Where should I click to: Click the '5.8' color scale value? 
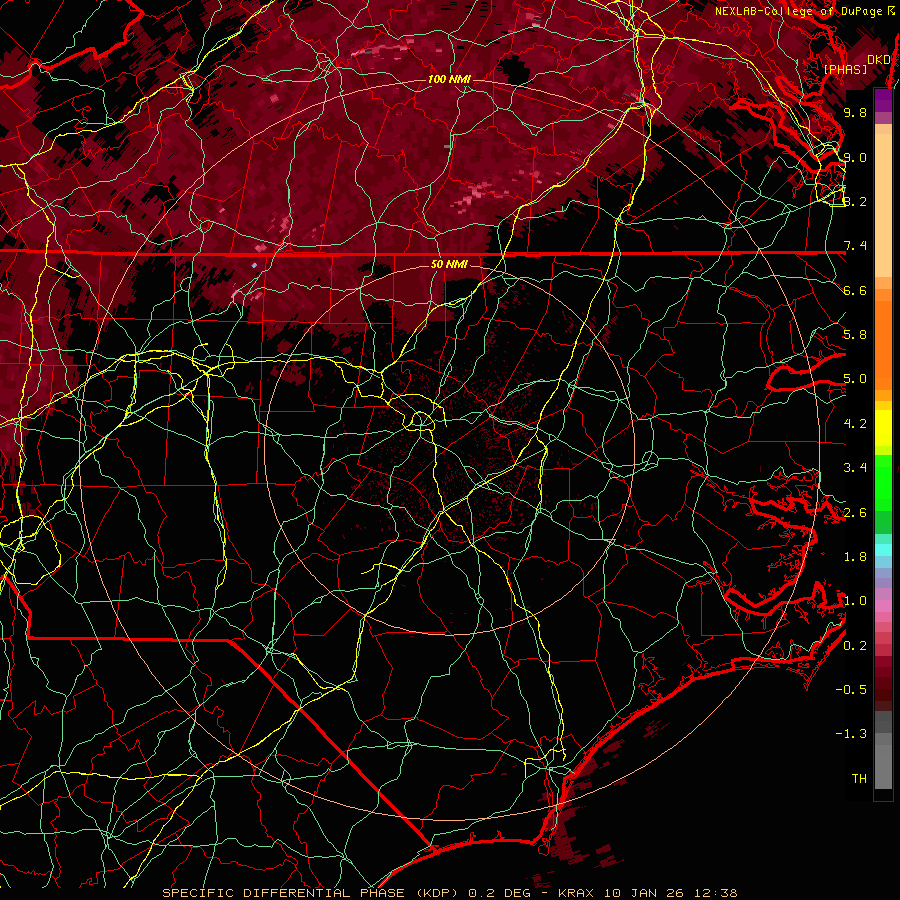pos(855,335)
